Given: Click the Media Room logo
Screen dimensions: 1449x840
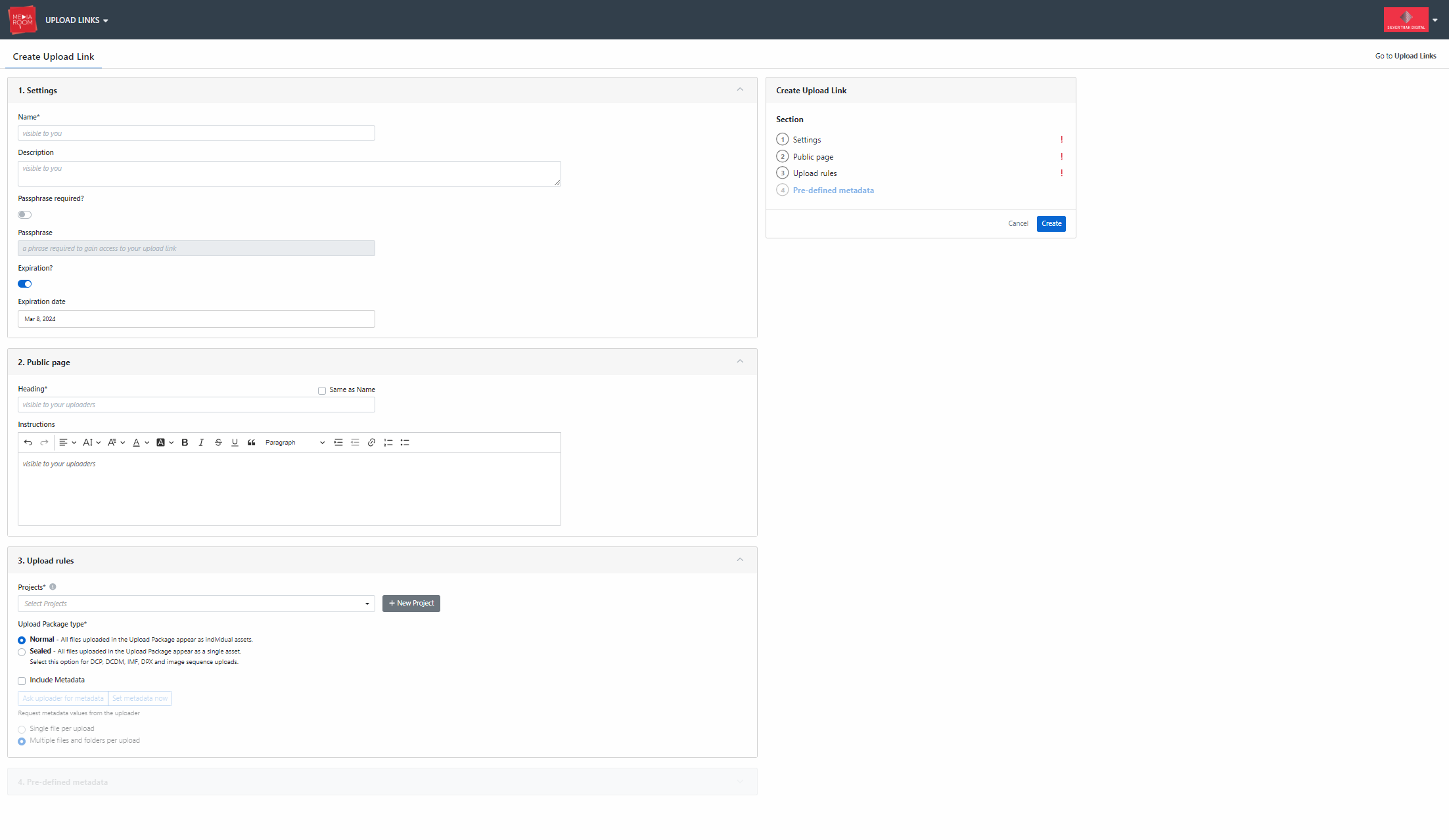Looking at the screenshot, I should click(22, 20).
